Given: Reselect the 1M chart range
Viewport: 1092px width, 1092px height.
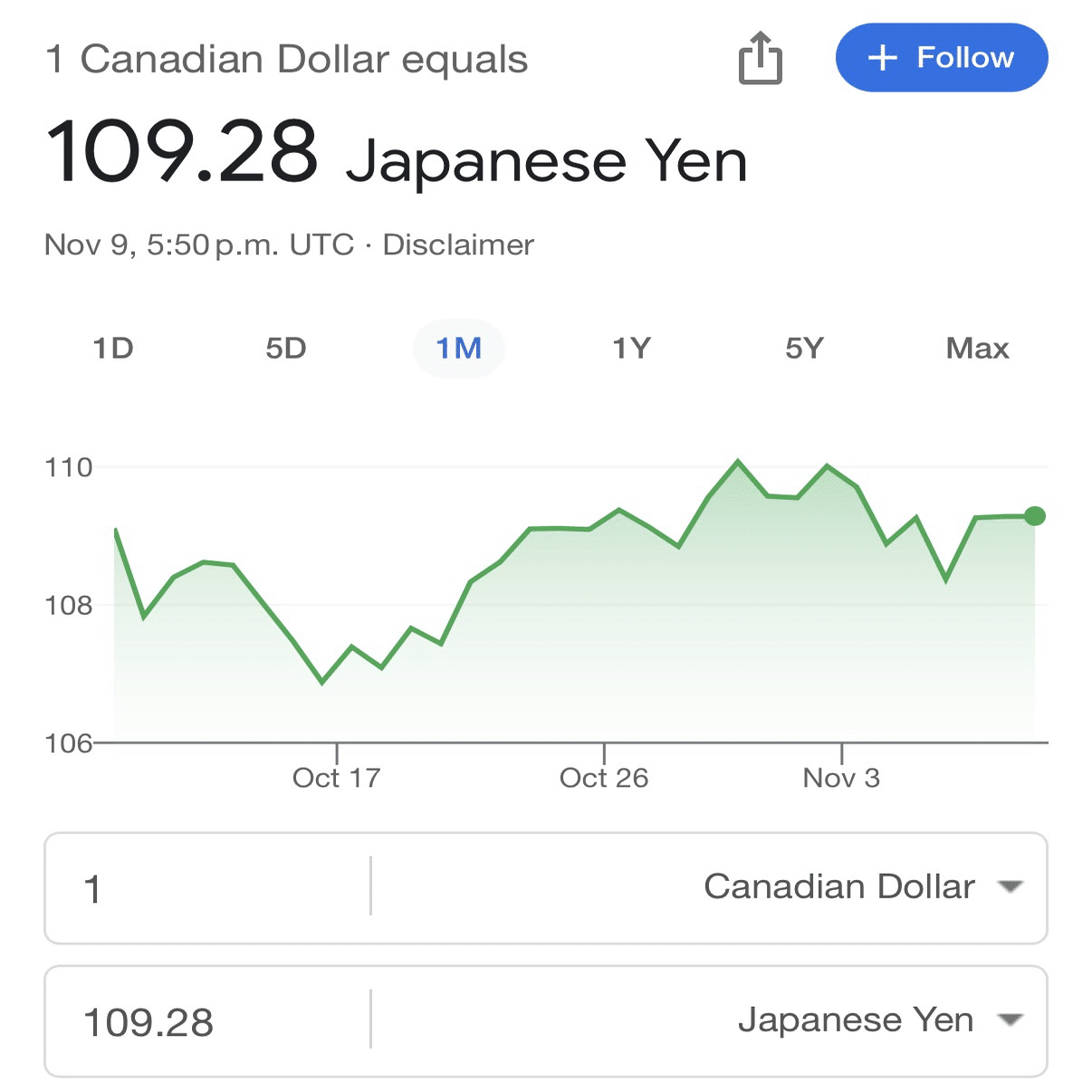Looking at the screenshot, I should 459,348.
